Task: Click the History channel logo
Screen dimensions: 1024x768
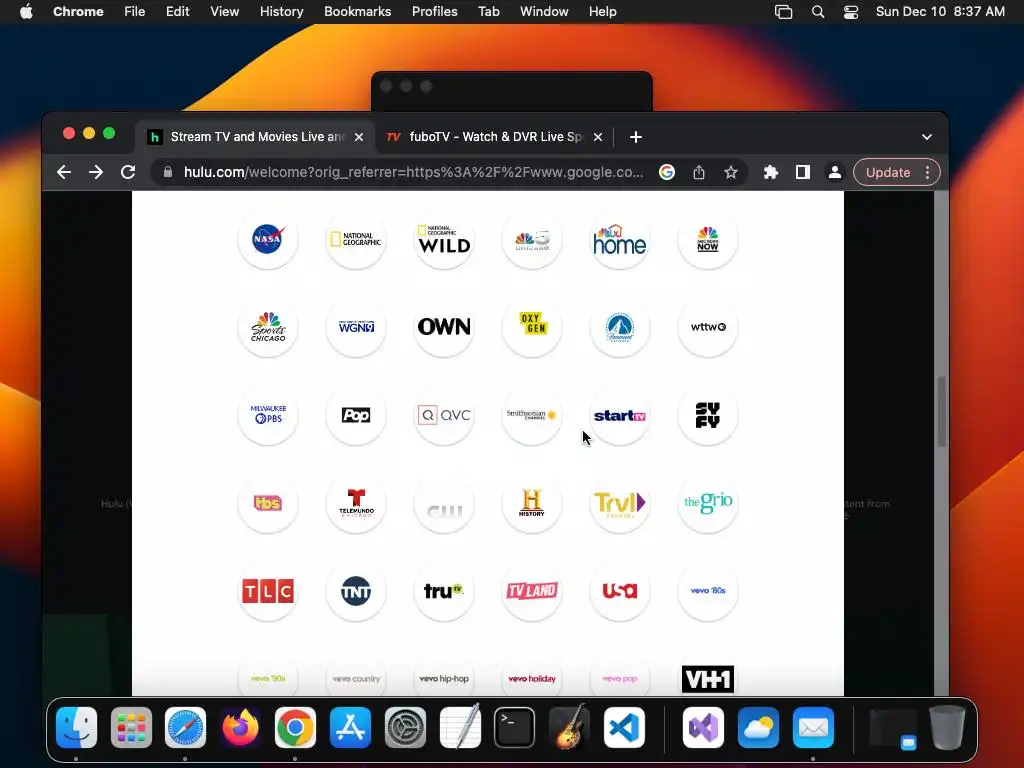Action: click(532, 503)
